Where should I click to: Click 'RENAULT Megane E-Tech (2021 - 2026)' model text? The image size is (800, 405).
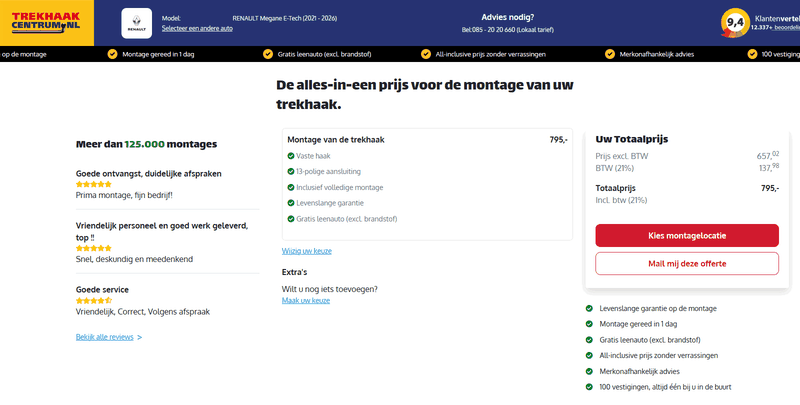click(x=285, y=18)
